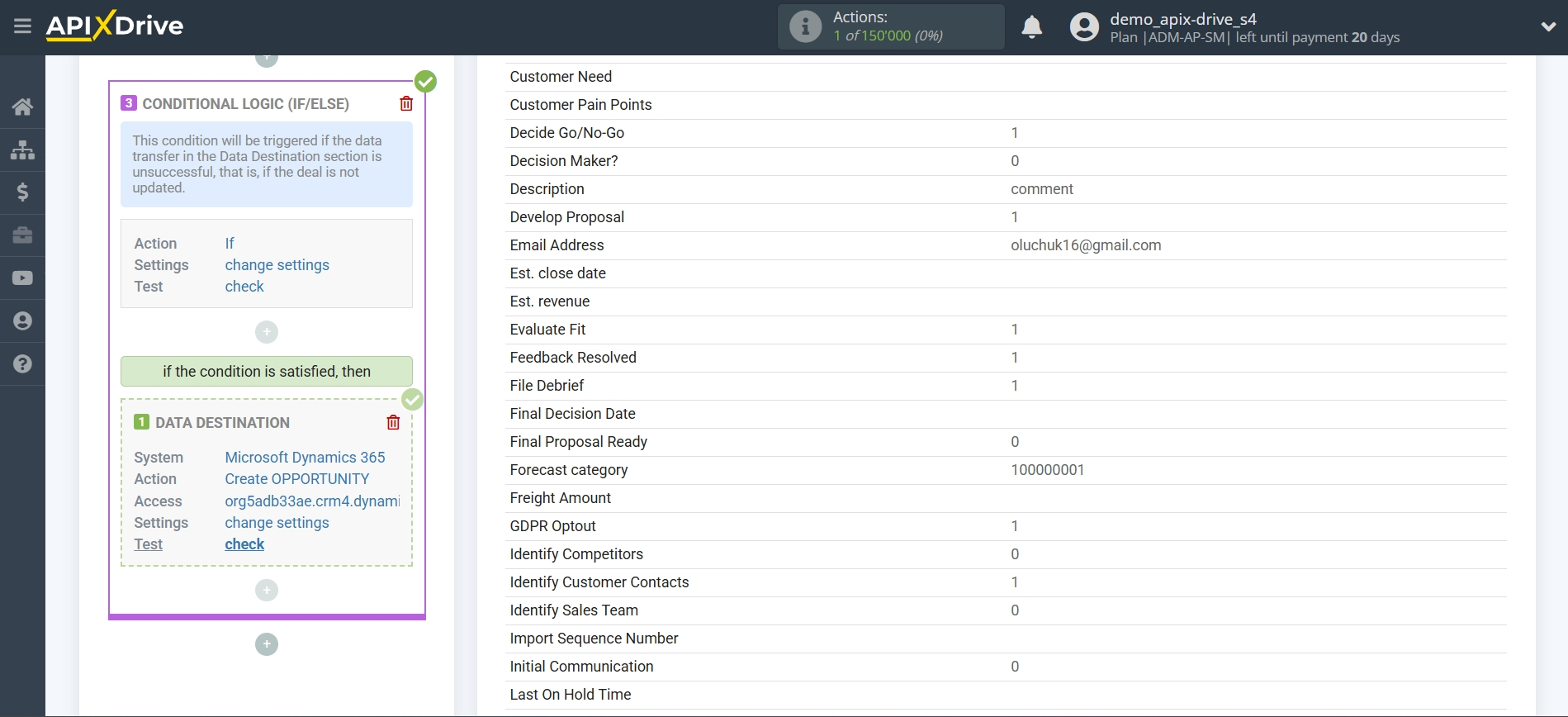Select the Freight Amount row
This screenshot has width=1568, height=717.
pos(1006,498)
